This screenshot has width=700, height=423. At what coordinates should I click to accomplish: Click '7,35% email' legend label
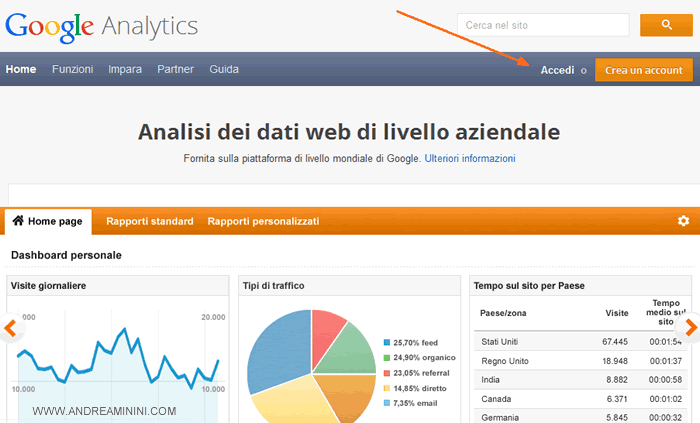tap(415, 403)
